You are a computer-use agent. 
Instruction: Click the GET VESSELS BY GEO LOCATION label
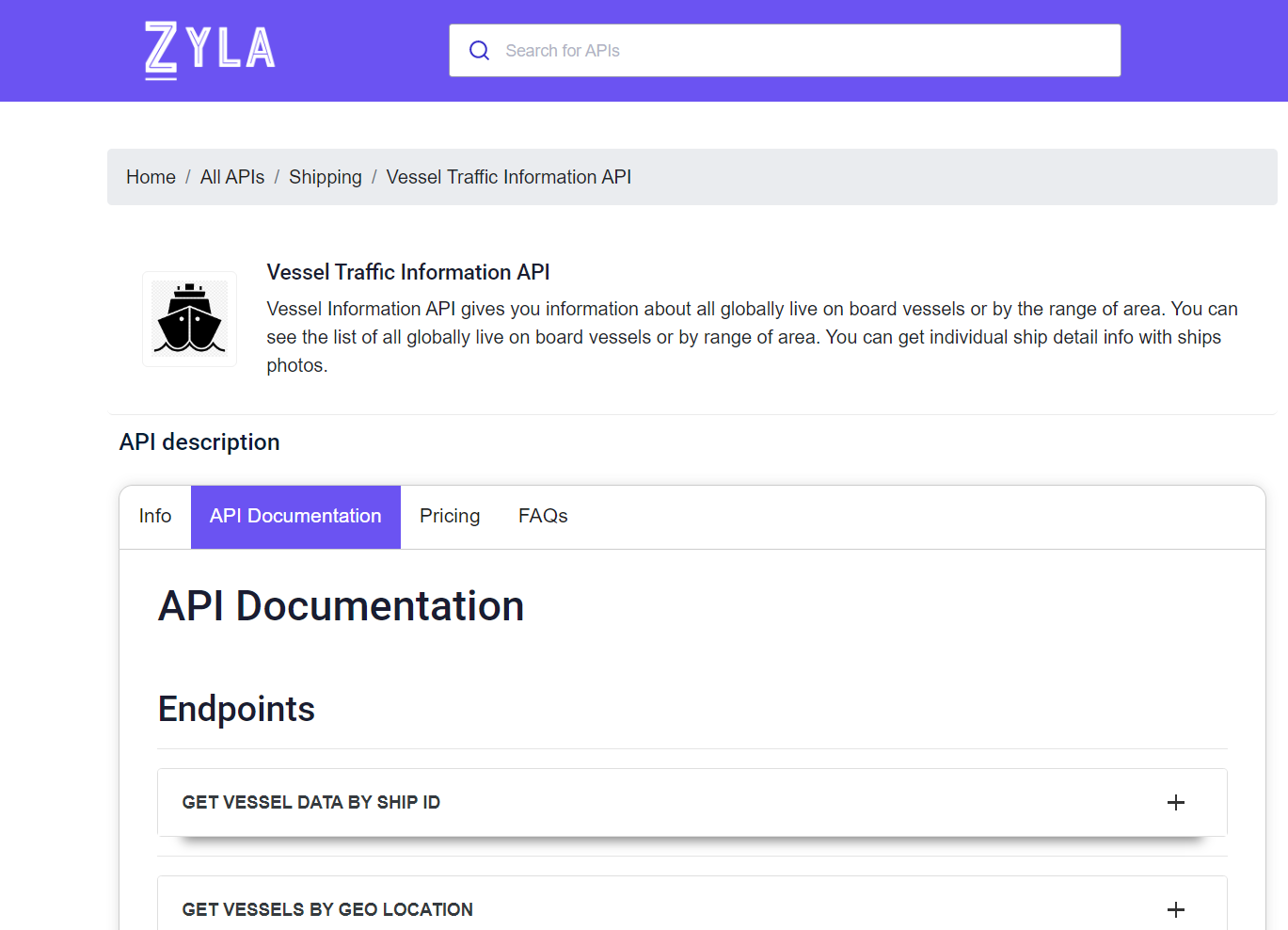click(326, 909)
